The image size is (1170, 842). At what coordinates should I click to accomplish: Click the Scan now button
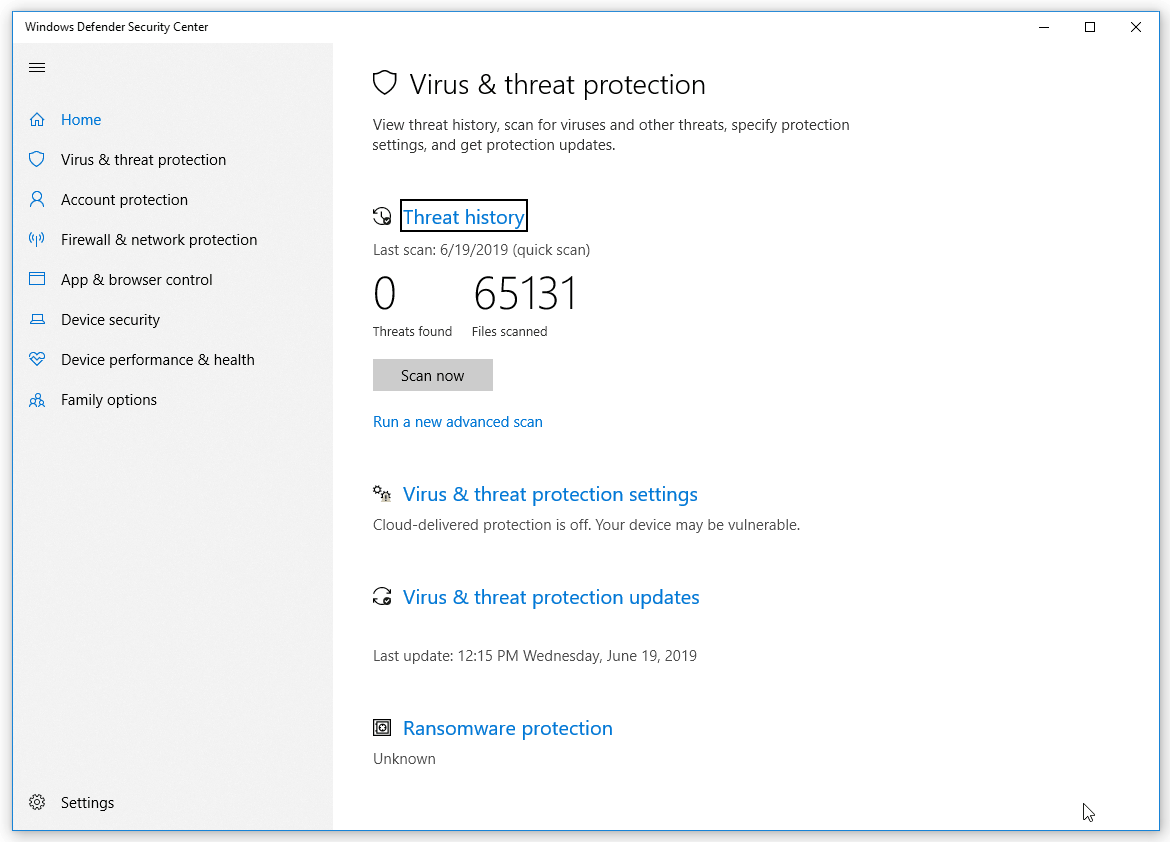432,374
